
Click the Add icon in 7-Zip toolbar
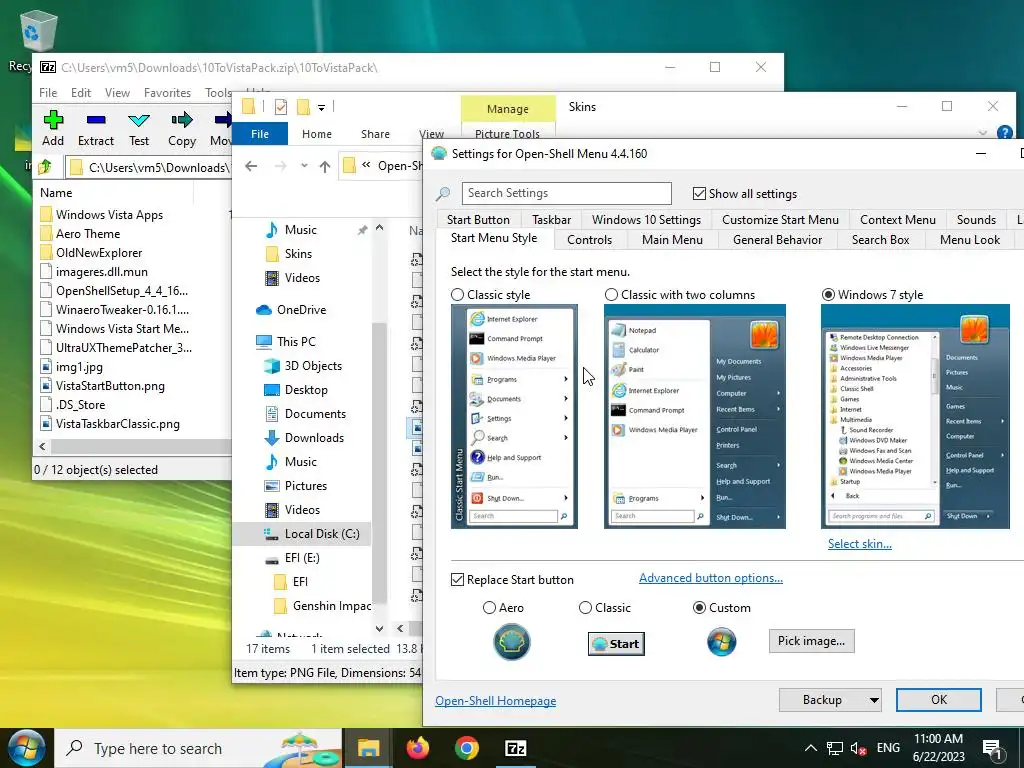pos(53,120)
